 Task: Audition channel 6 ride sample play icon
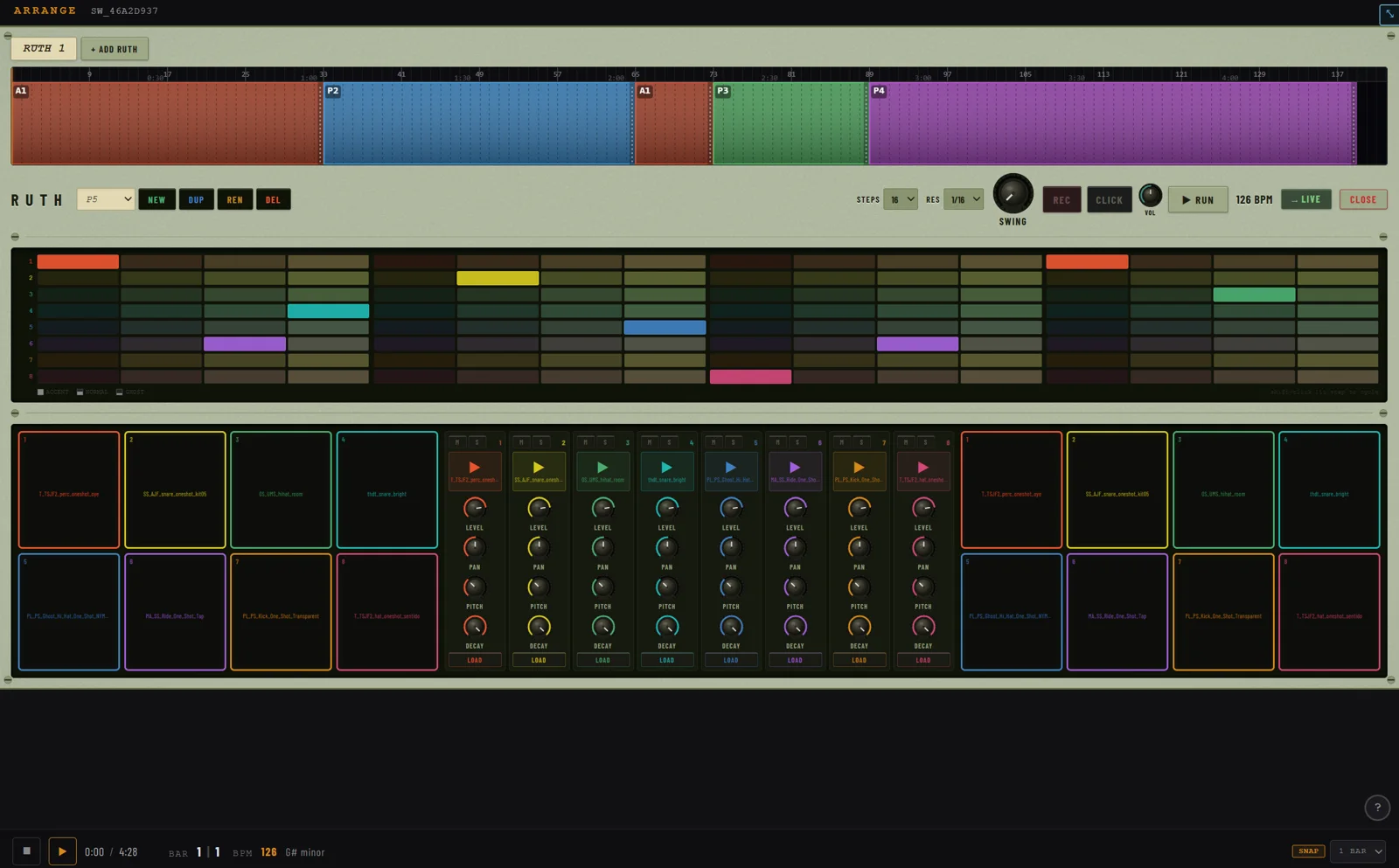click(x=795, y=468)
